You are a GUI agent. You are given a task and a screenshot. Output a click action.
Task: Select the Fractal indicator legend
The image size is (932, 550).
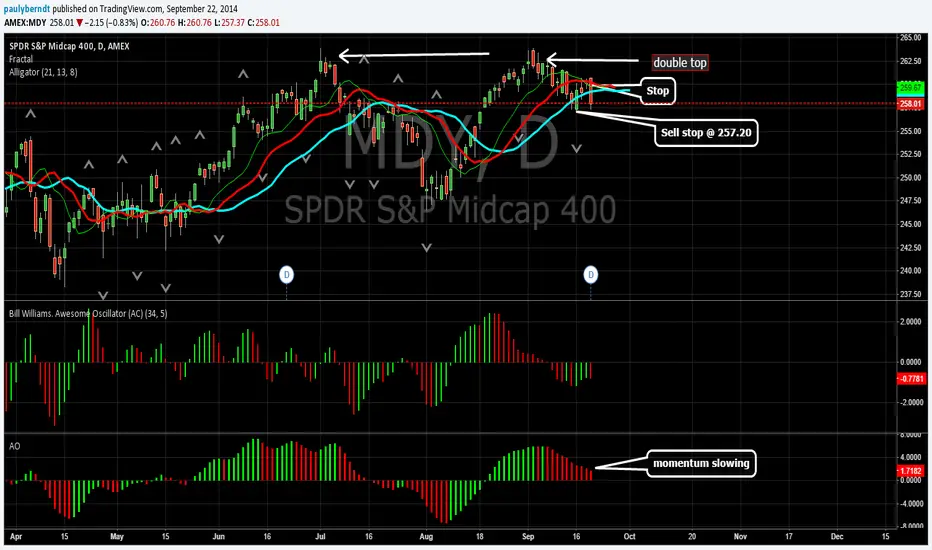[21, 59]
